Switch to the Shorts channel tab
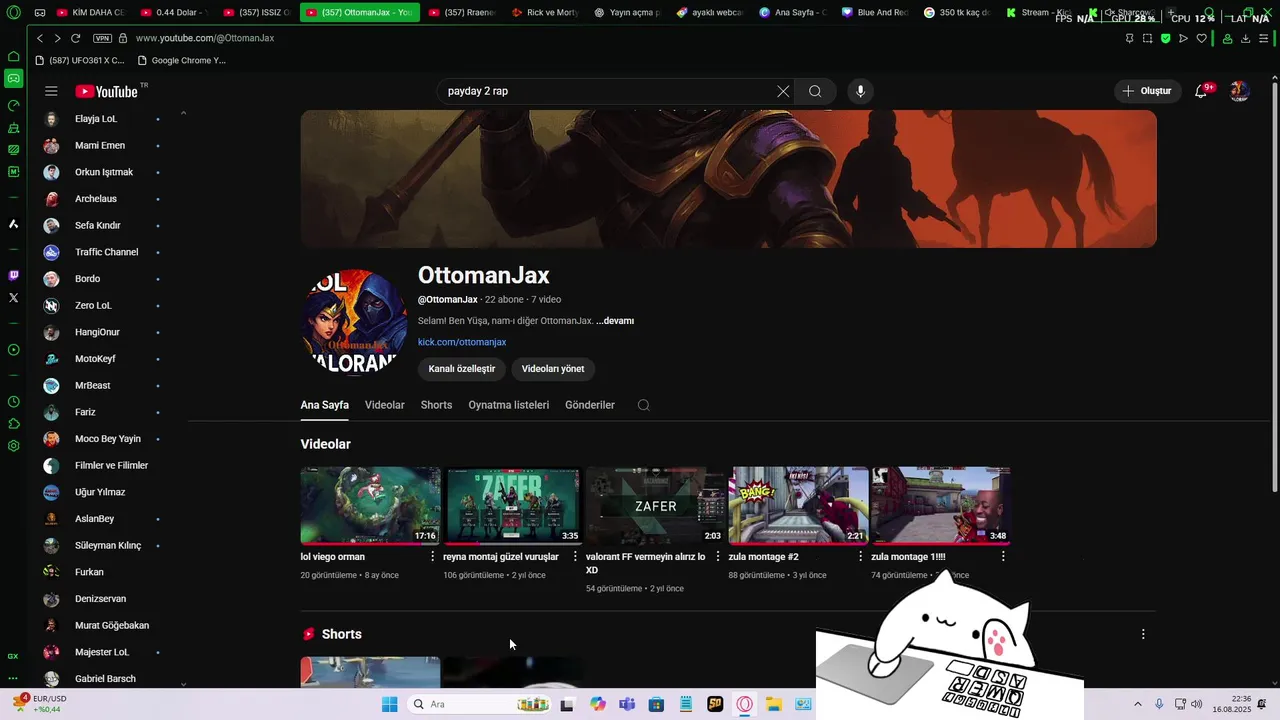The image size is (1280, 720). click(436, 405)
